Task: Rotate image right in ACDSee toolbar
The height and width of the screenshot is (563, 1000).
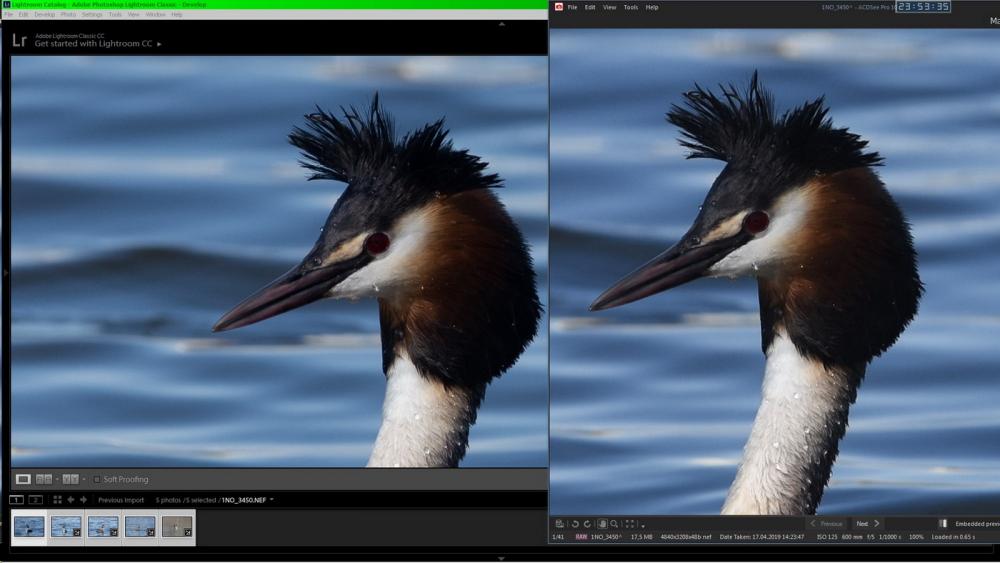Action: point(587,523)
